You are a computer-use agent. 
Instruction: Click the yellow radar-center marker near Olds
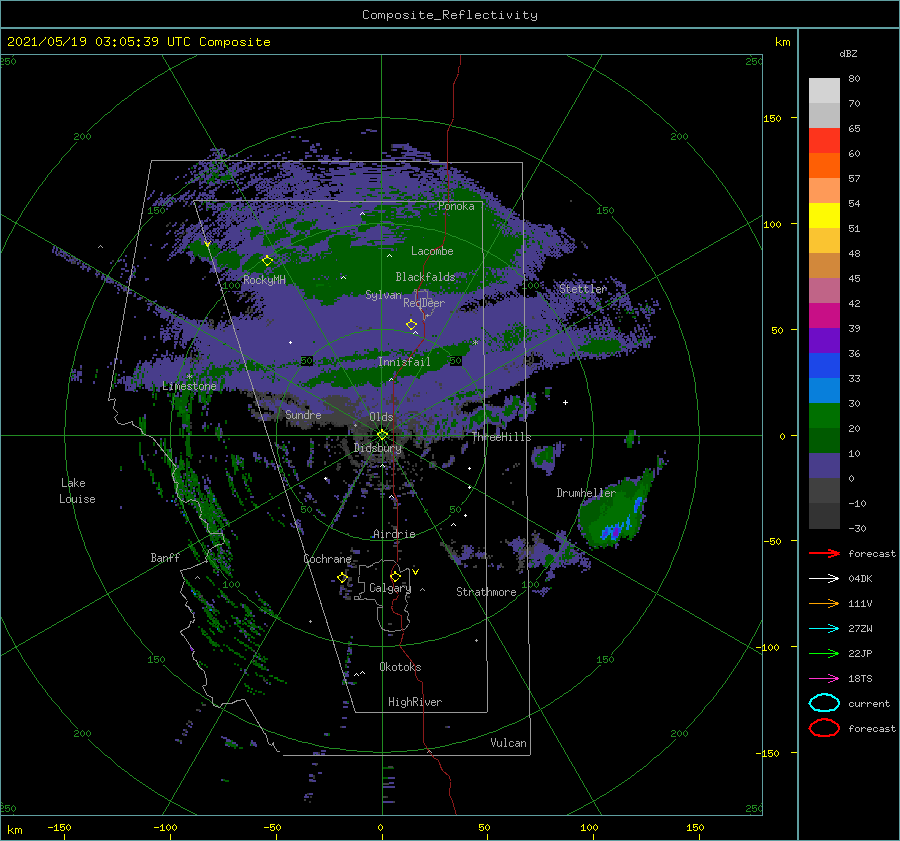(382, 435)
